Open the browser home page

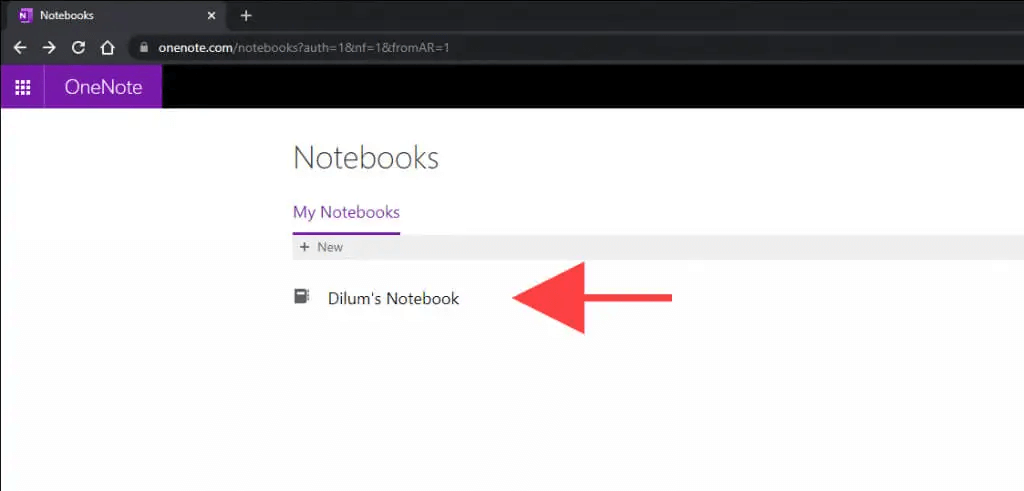[x=107, y=48]
